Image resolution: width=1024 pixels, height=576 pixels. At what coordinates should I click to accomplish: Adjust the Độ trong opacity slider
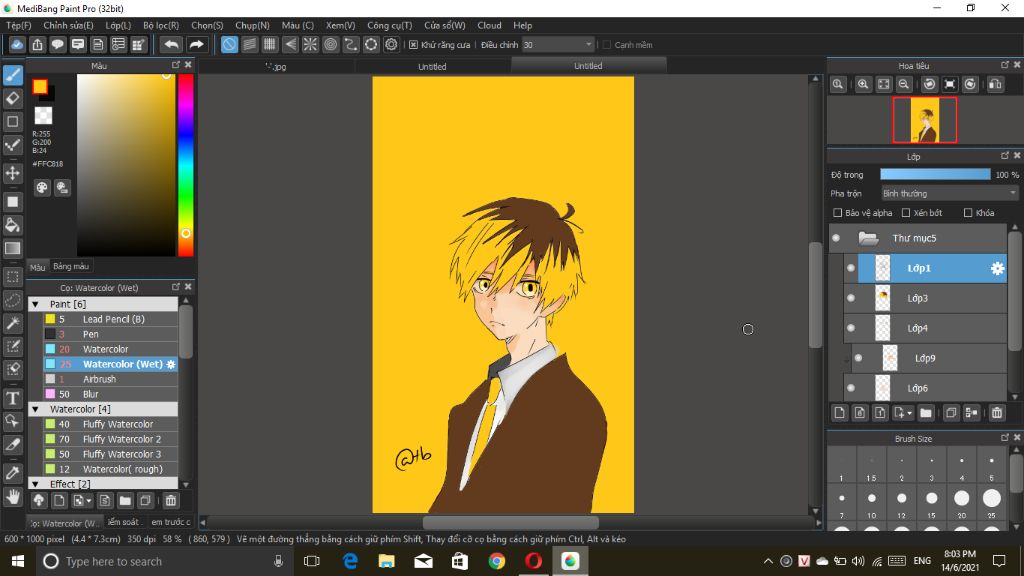click(x=935, y=174)
